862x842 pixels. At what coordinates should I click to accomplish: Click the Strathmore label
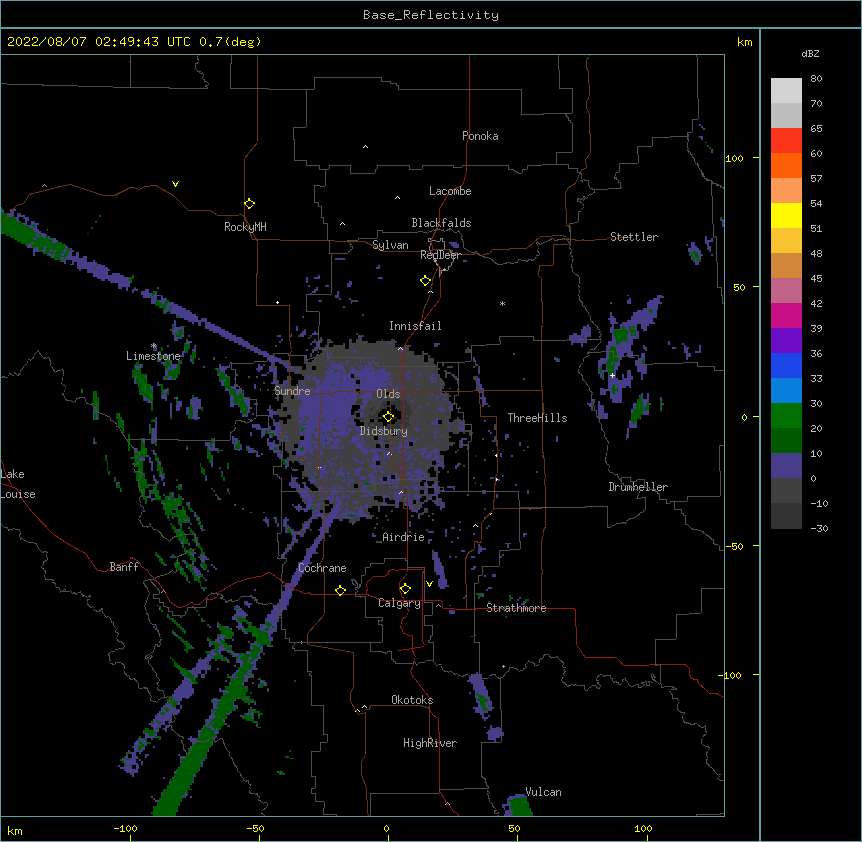tap(516, 608)
